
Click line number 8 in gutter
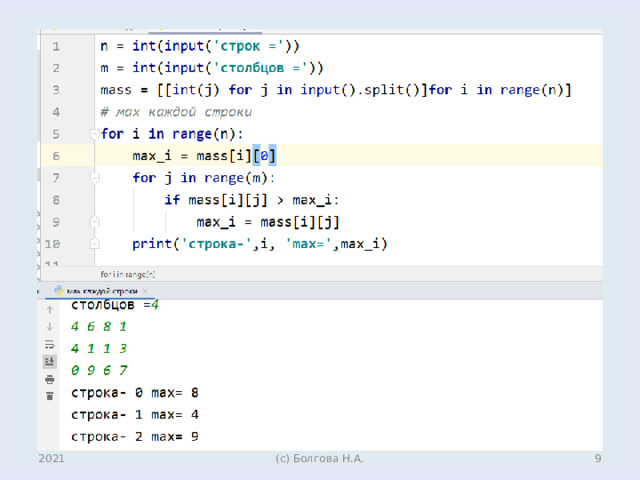point(56,200)
